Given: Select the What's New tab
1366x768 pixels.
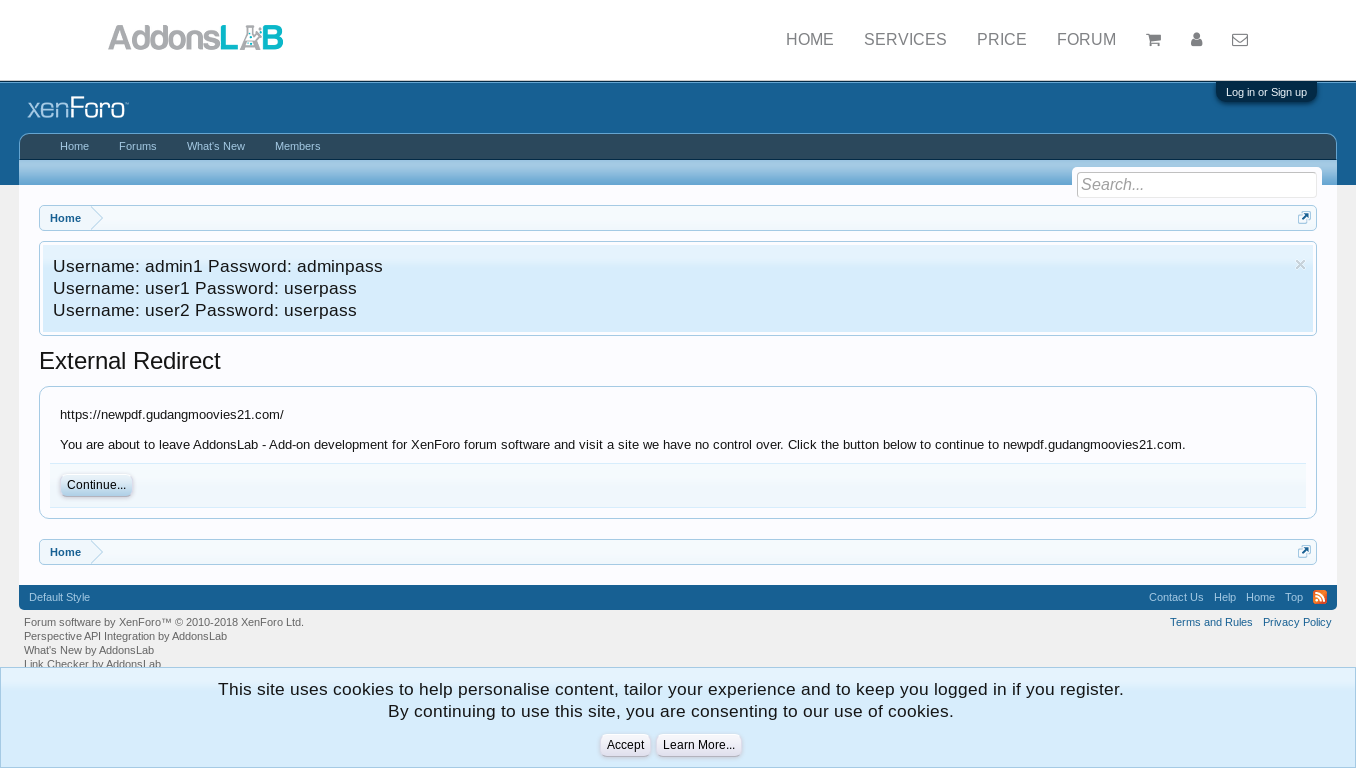Looking at the screenshot, I should tap(216, 146).
